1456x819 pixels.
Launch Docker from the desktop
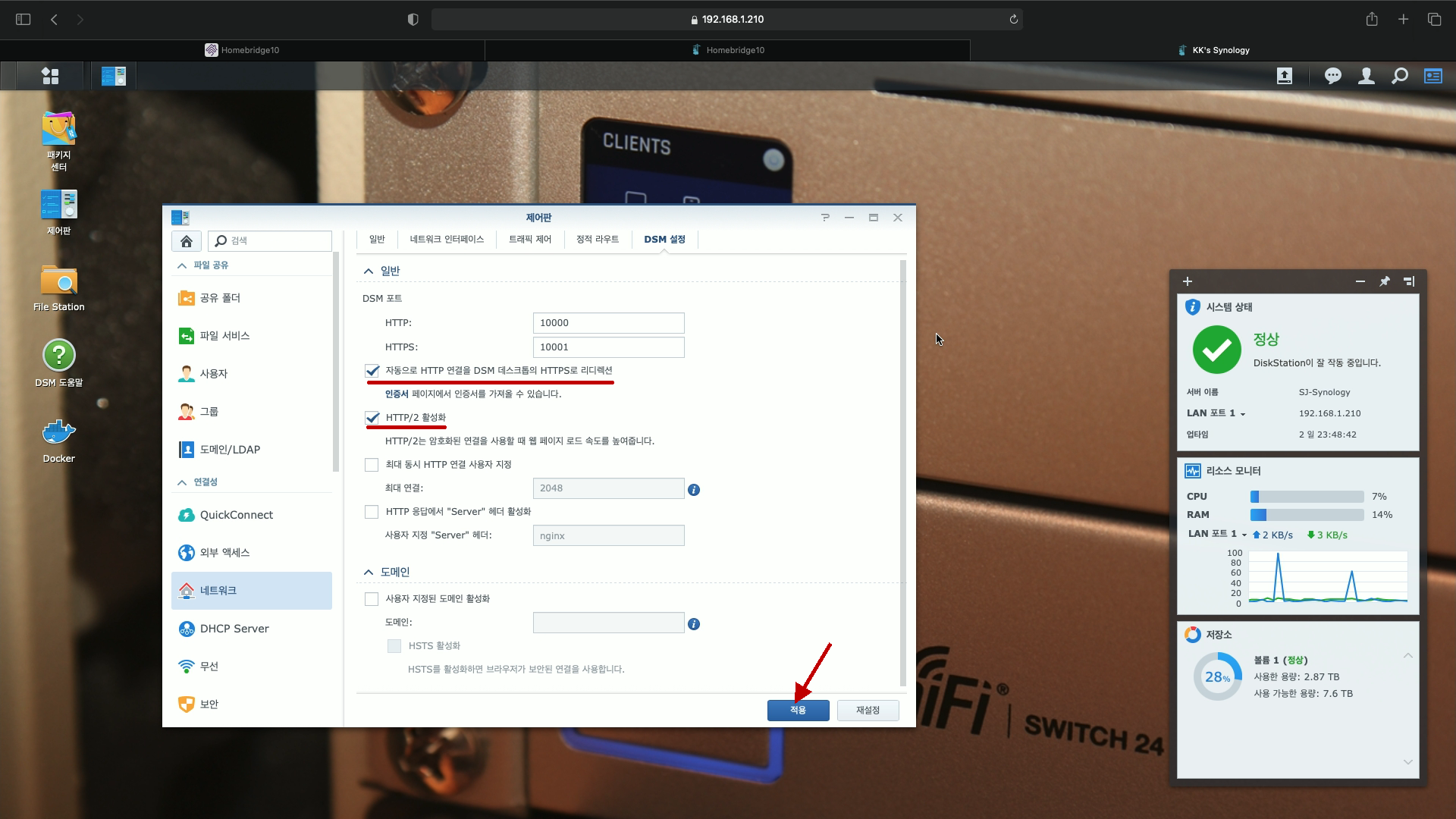(x=58, y=433)
